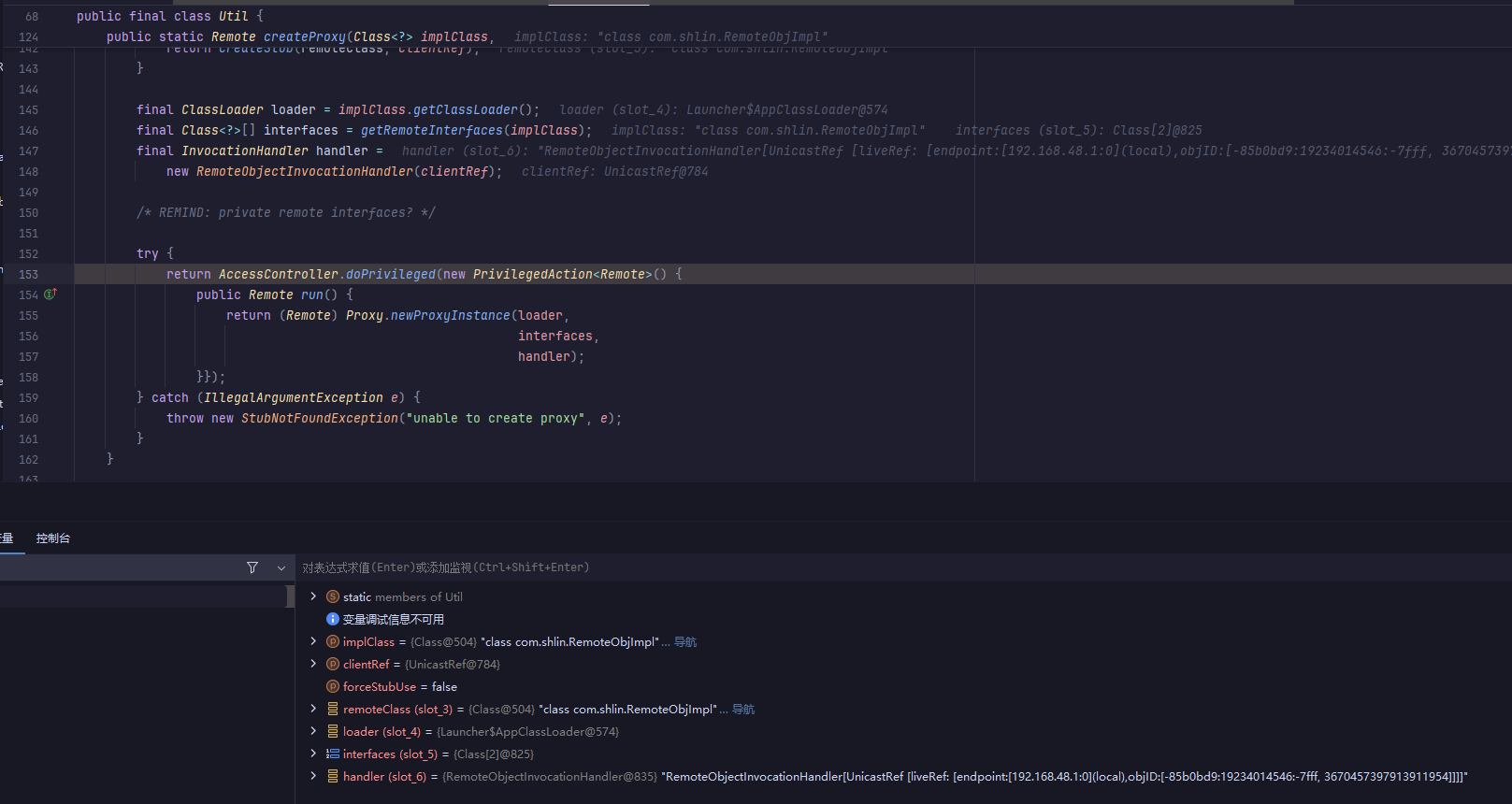This screenshot has height=804, width=1512.
Task: Click 'StubNotFoundException' on line 160
Action: 320,418
